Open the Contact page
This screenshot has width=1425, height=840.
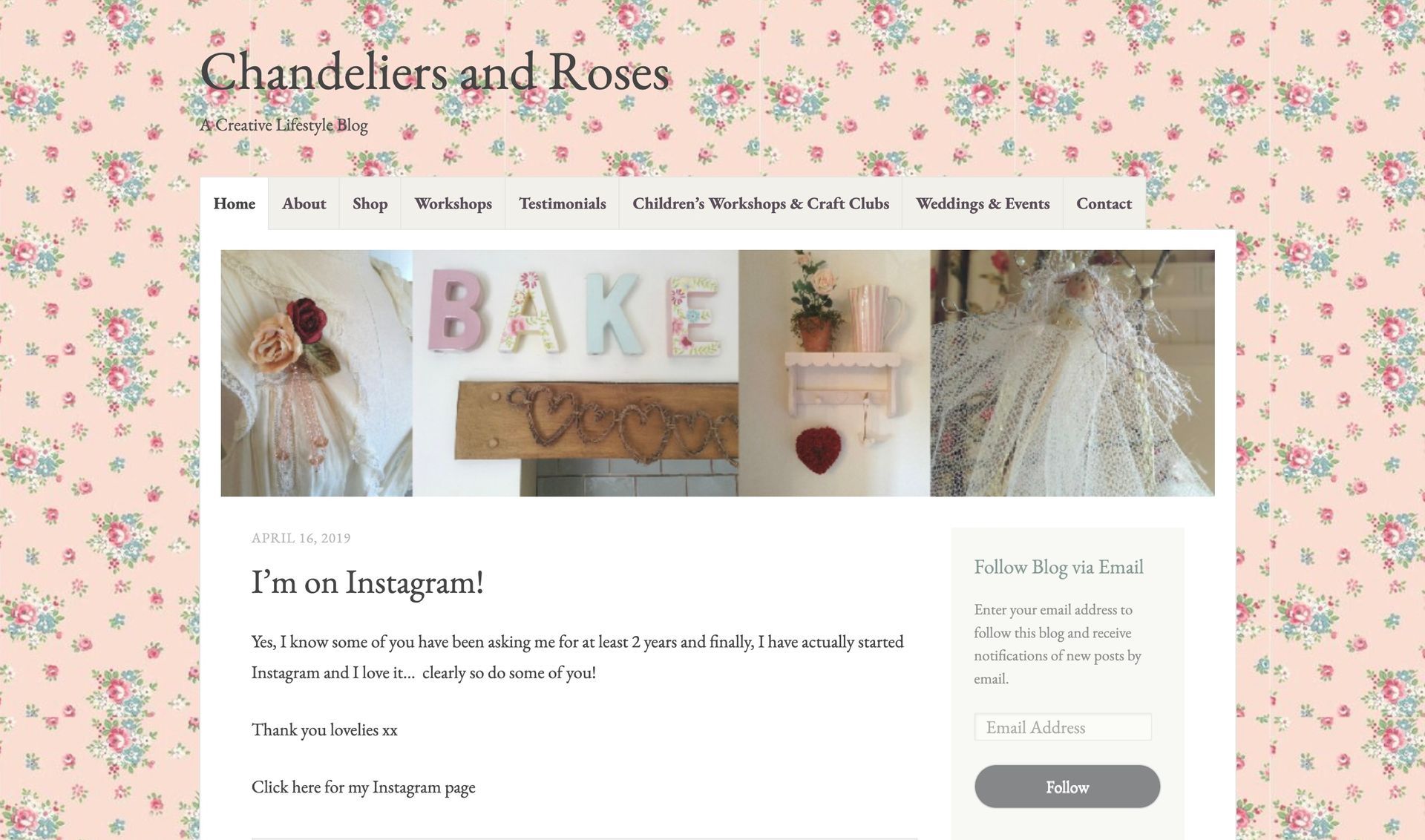(x=1104, y=203)
